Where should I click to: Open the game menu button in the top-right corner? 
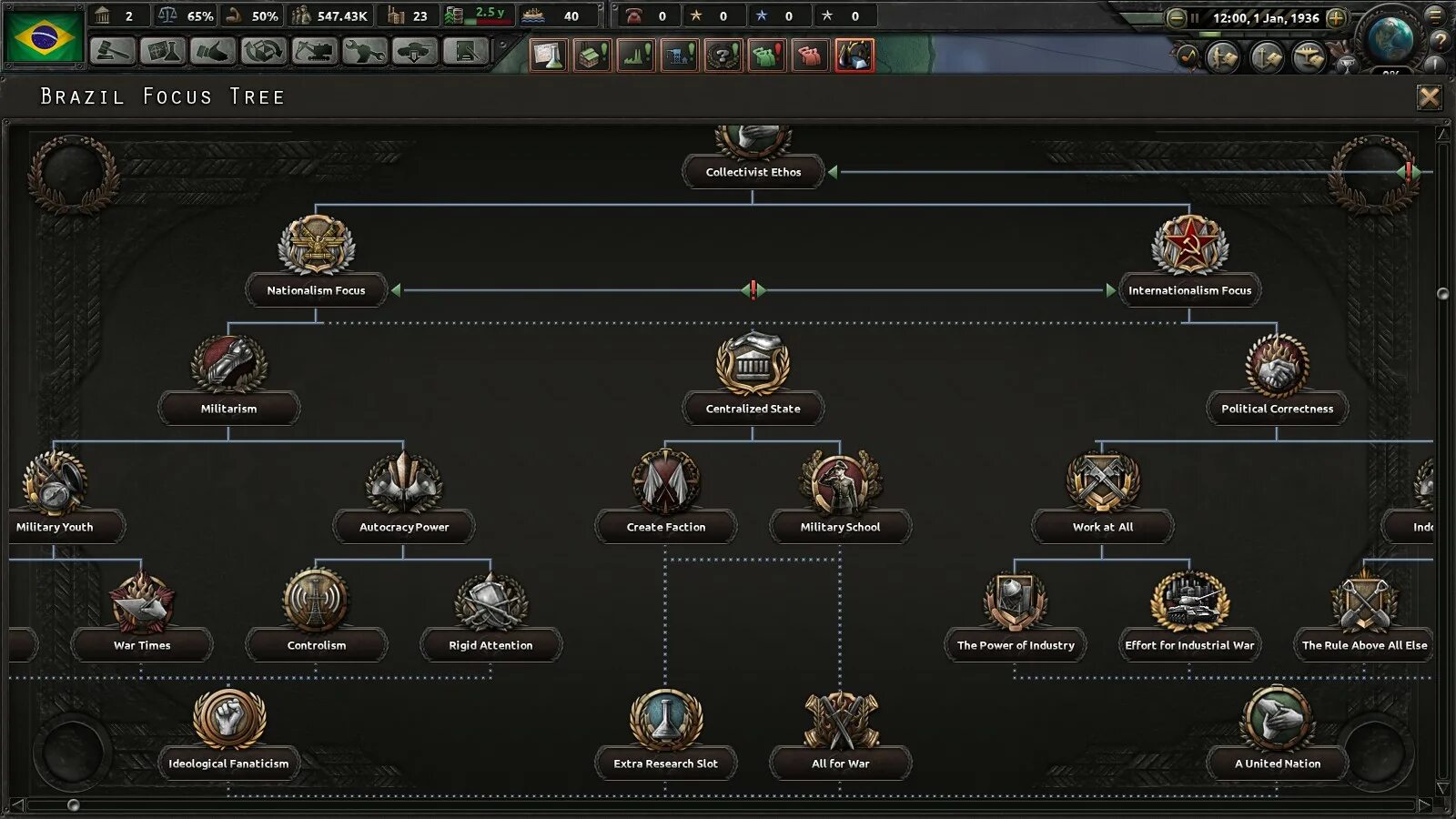click(x=1436, y=15)
